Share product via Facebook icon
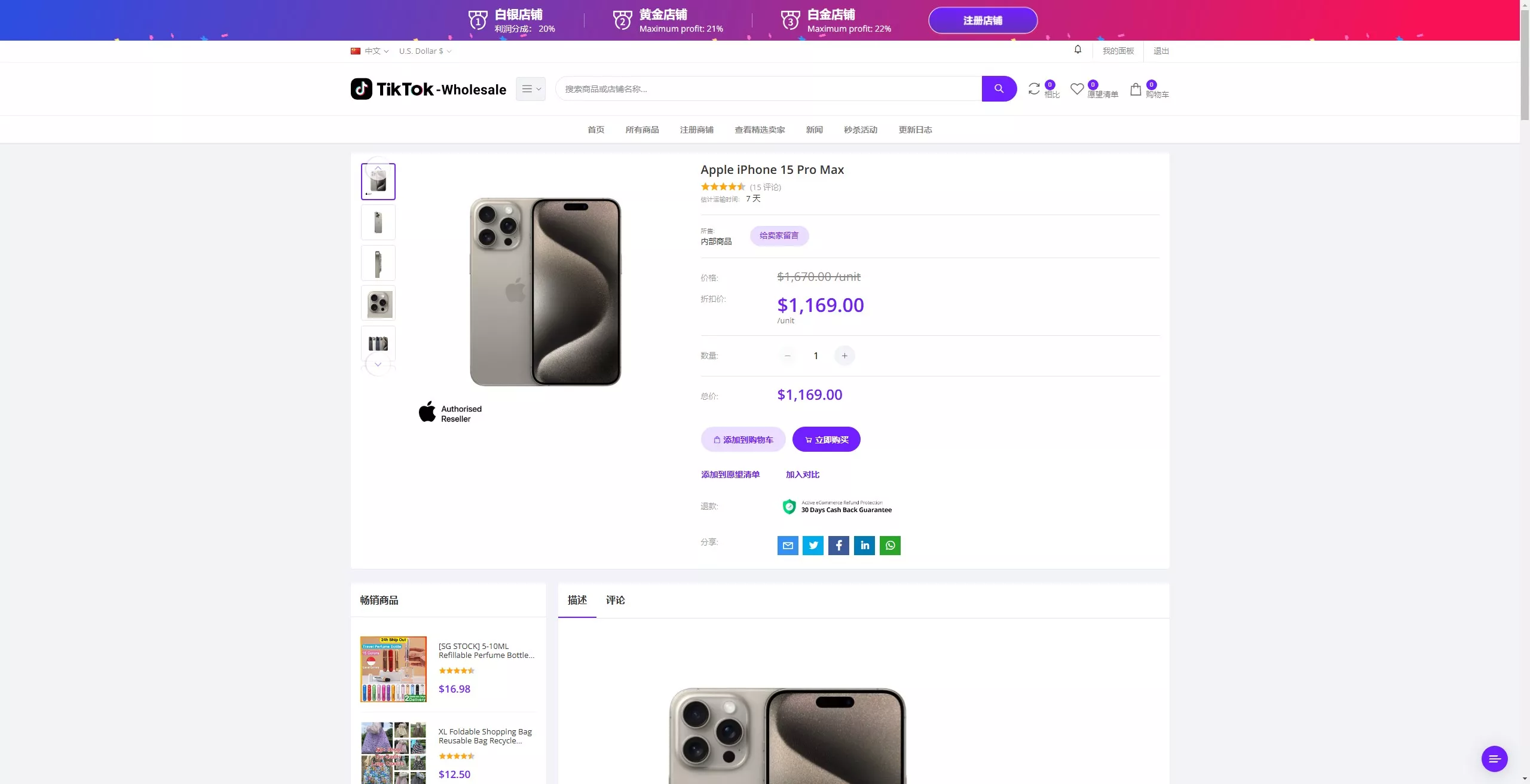 [x=839, y=545]
